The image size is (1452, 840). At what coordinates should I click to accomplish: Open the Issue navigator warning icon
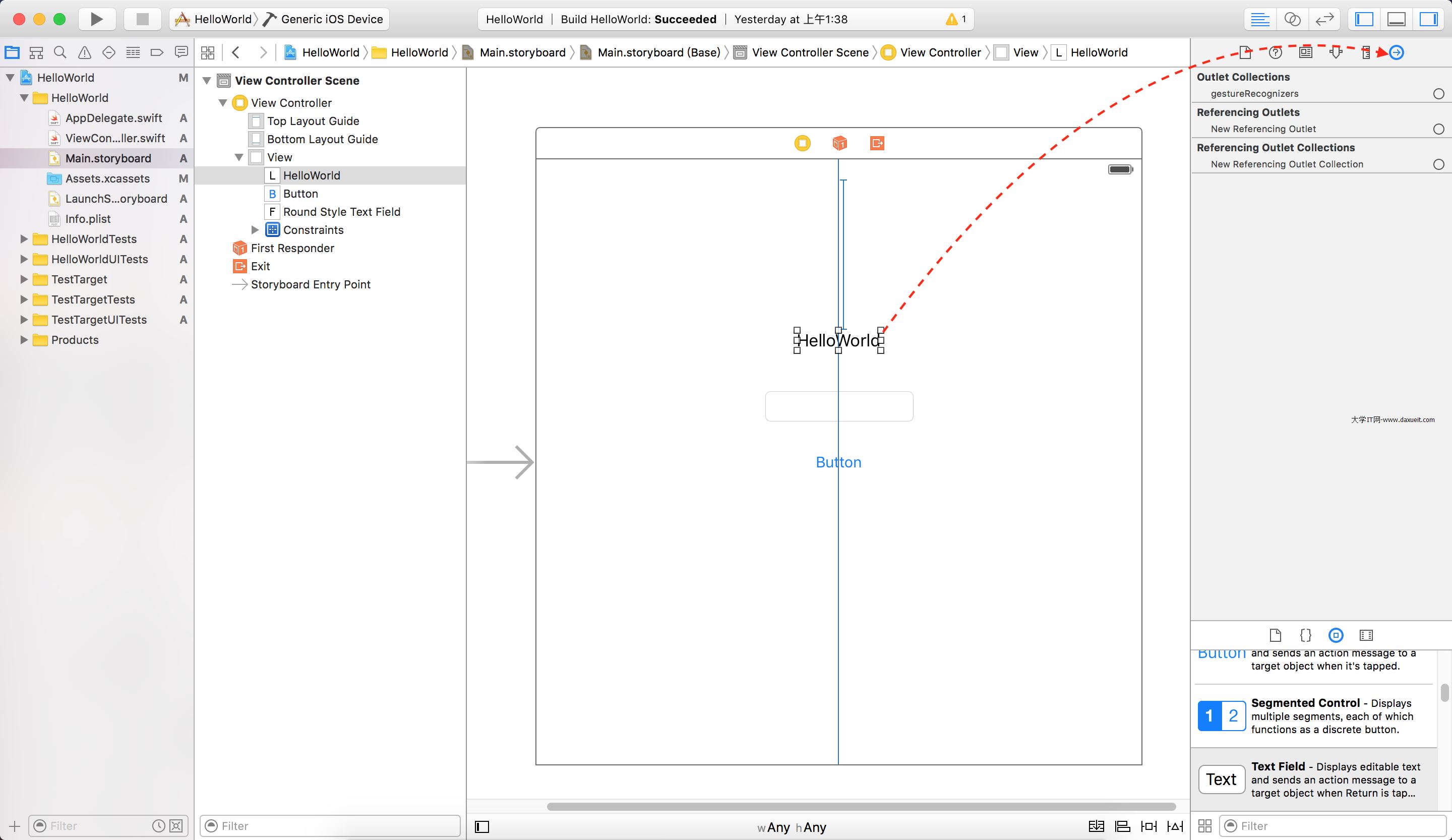point(84,52)
